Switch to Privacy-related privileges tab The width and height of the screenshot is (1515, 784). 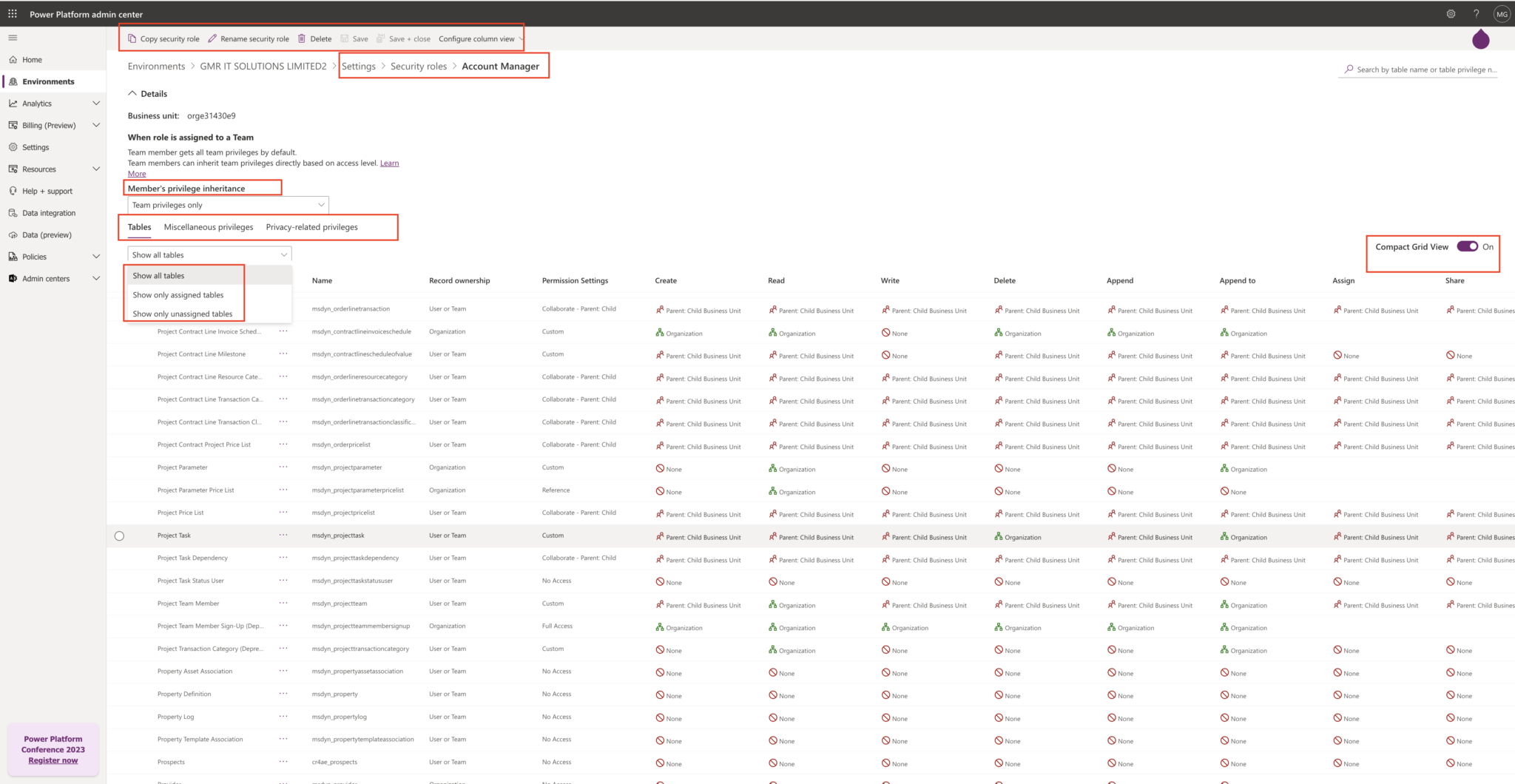point(311,227)
